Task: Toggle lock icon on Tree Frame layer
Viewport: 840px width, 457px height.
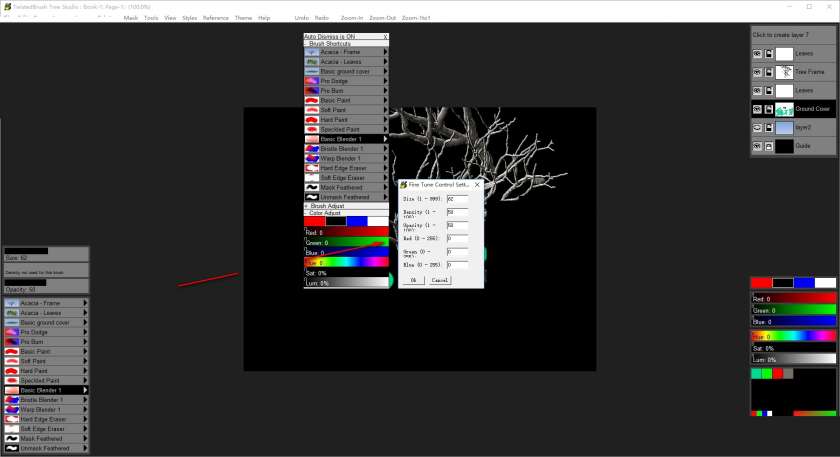Action: (x=768, y=72)
